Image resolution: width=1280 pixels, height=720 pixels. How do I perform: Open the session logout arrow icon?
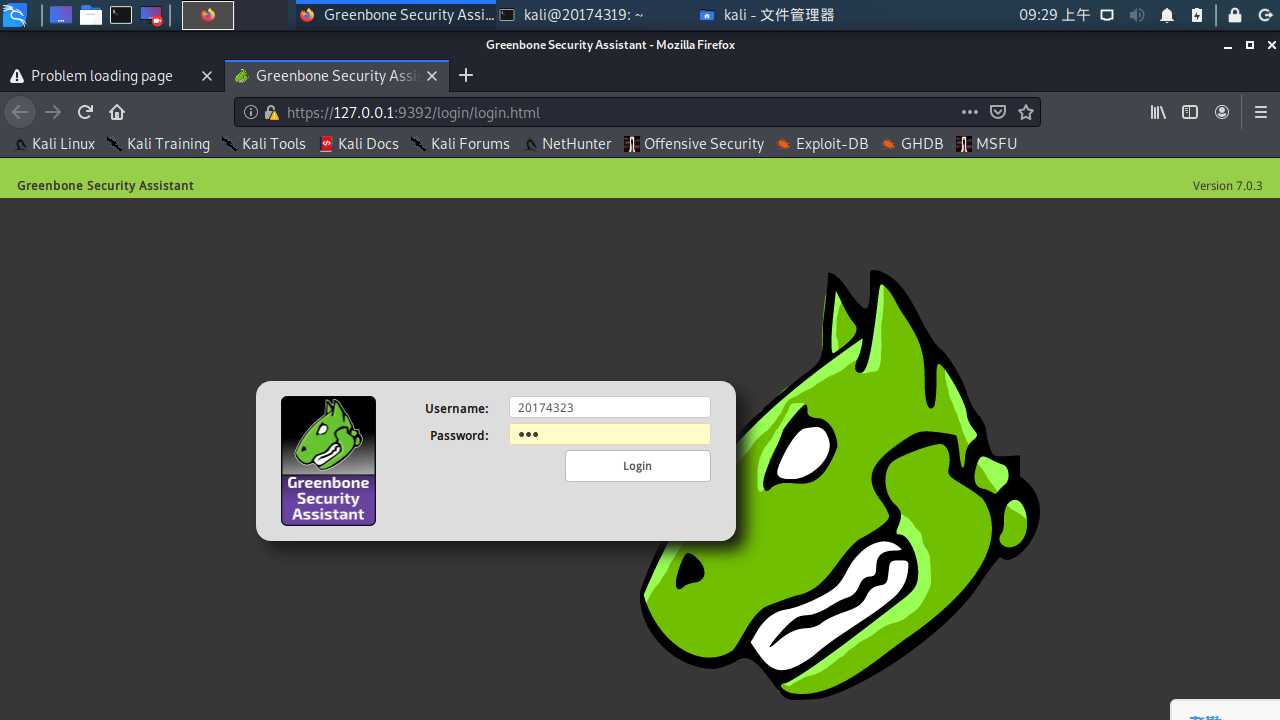click(1264, 15)
